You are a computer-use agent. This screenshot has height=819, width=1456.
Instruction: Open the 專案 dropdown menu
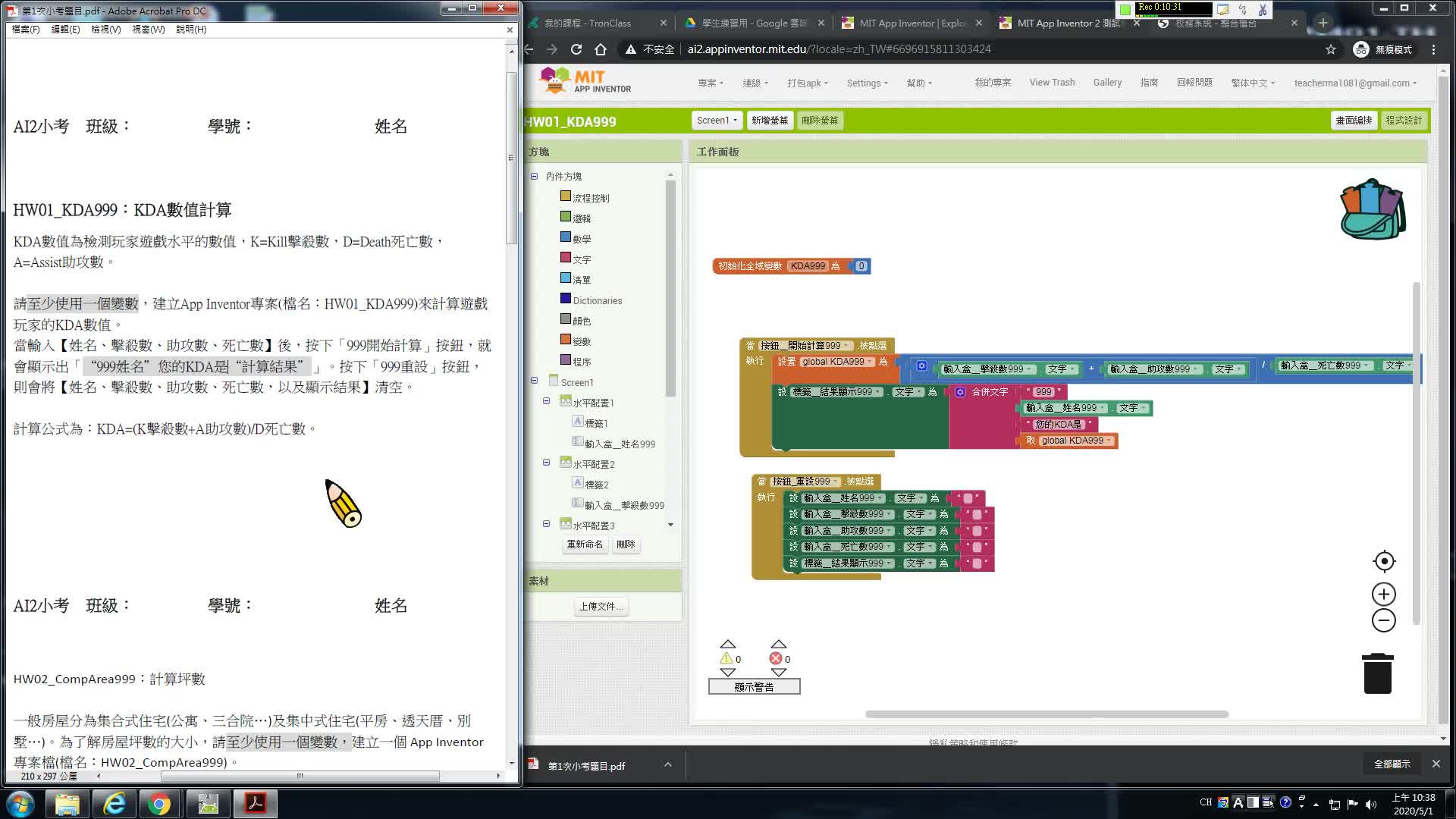tap(711, 83)
